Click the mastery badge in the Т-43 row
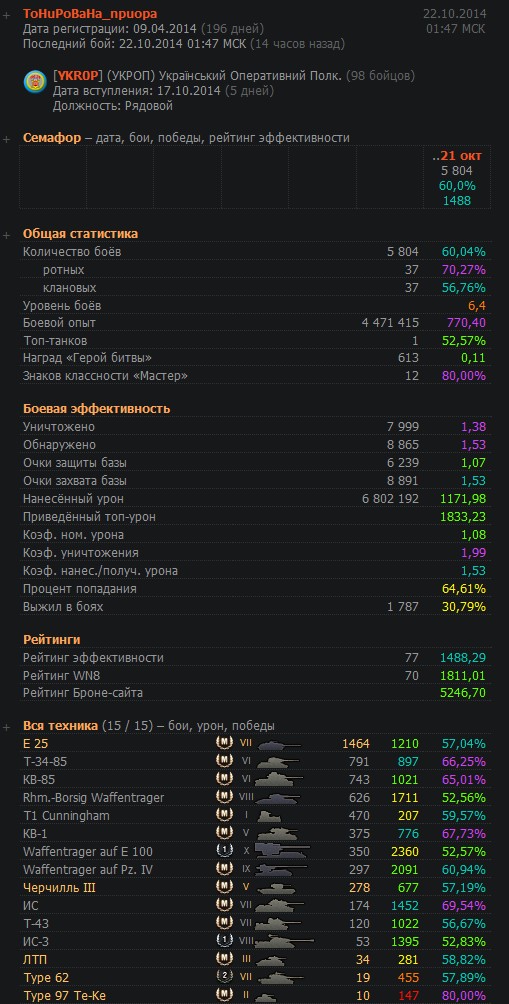The image size is (509, 1004). click(224, 923)
